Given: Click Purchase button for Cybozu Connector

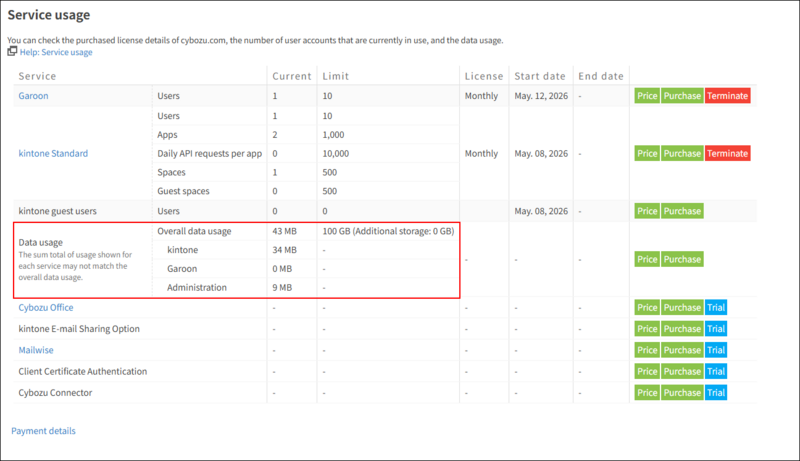Looking at the screenshot, I should pyautogui.click(x=682, y=393).
